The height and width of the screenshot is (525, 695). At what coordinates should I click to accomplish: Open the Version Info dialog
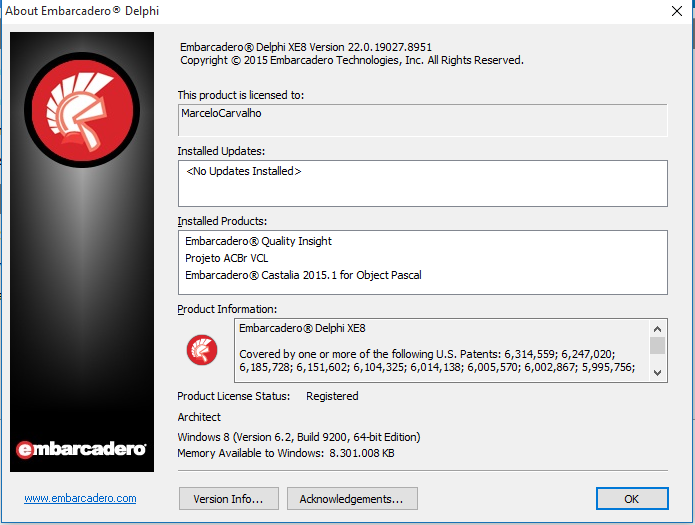229,499
